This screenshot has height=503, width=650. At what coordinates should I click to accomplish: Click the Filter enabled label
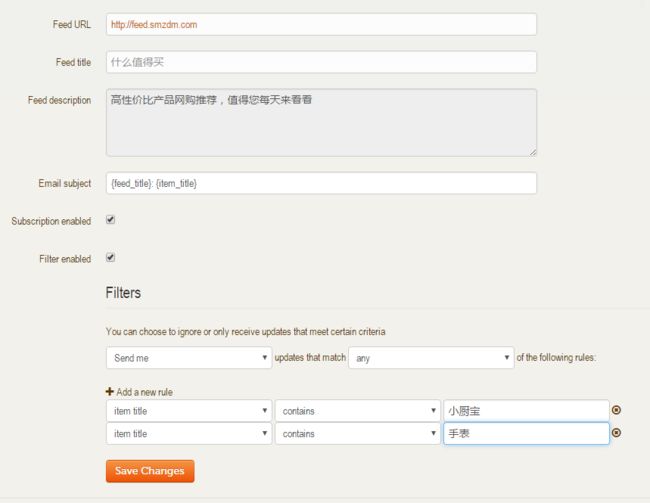pyautogui.click(x=65, y=259)
